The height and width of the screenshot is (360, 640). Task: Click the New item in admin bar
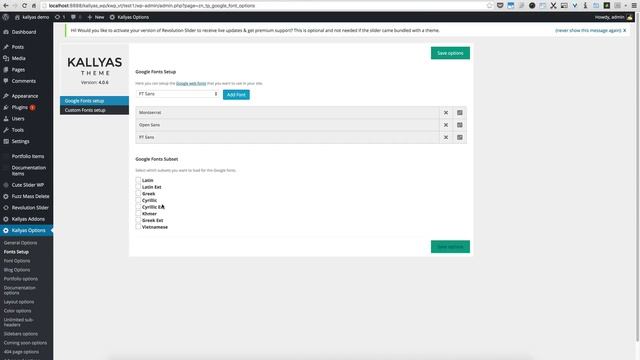[x=96, y=17]
